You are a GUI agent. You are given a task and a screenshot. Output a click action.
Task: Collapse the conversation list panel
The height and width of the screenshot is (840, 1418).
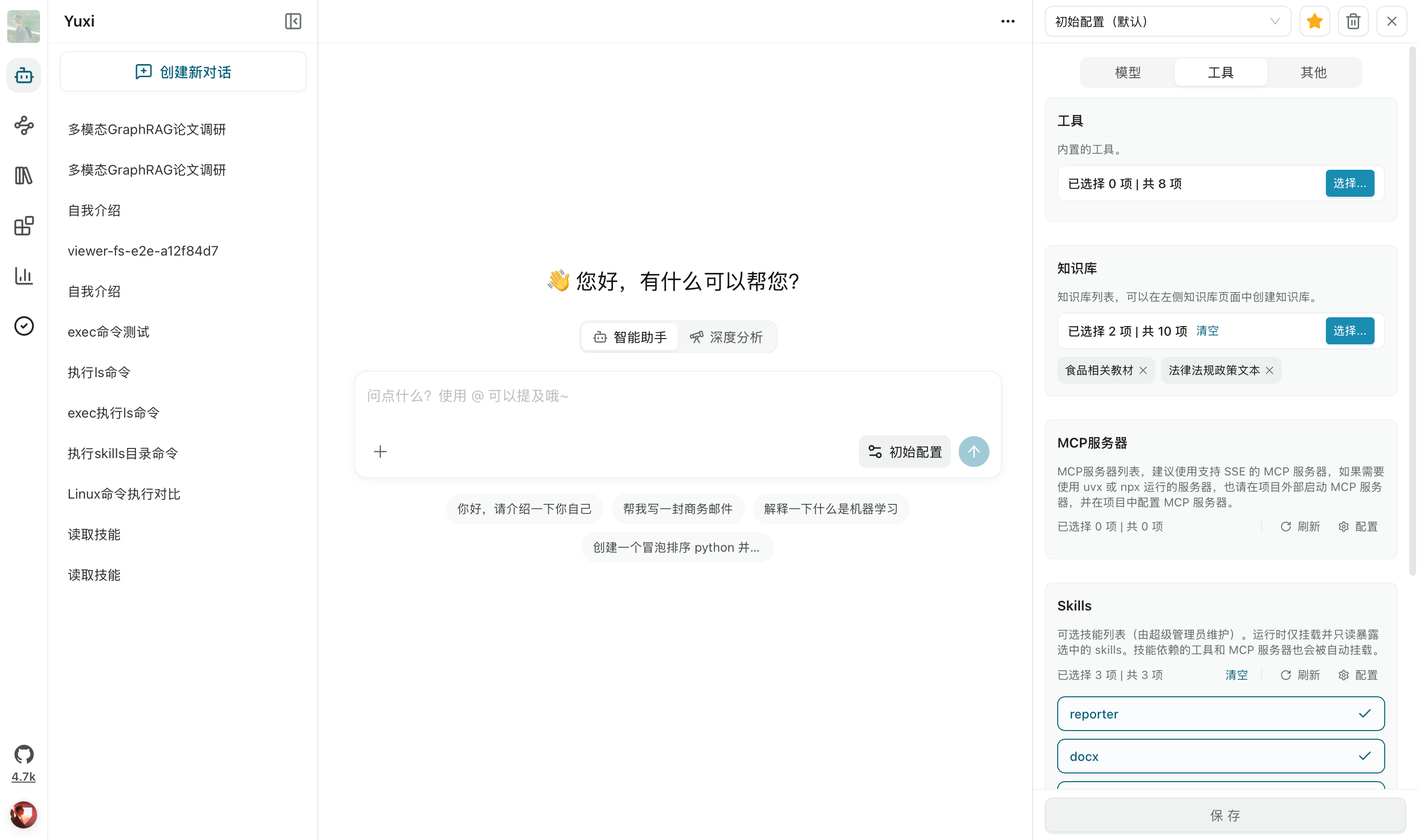tap(293, 21)
